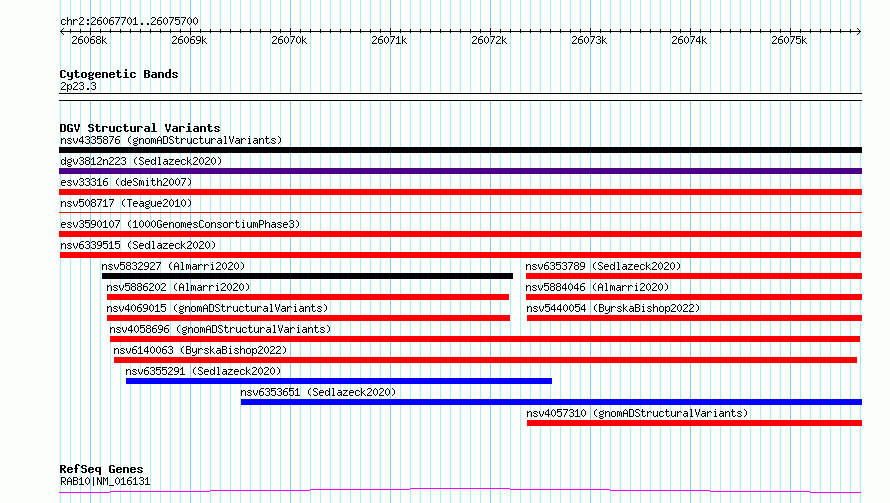Click the 26071k ruler tick label

click(x=389, y=40)
